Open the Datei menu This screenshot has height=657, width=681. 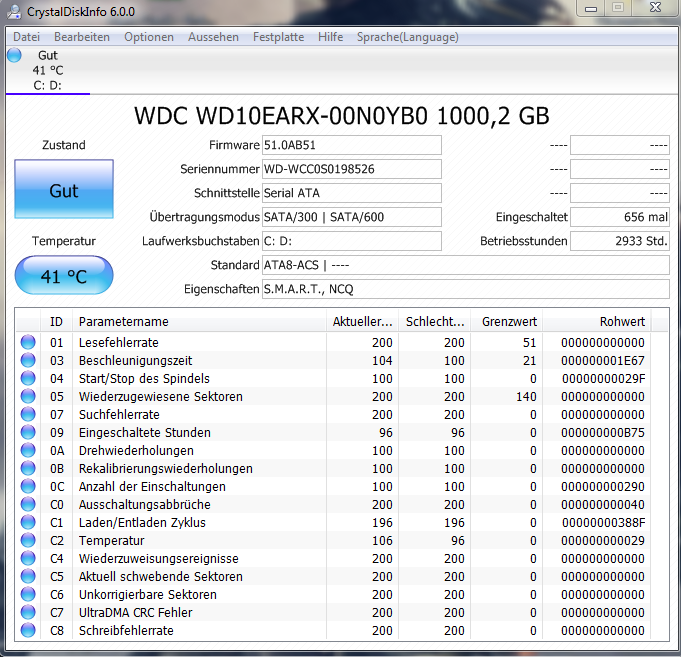tap(26, 37)
